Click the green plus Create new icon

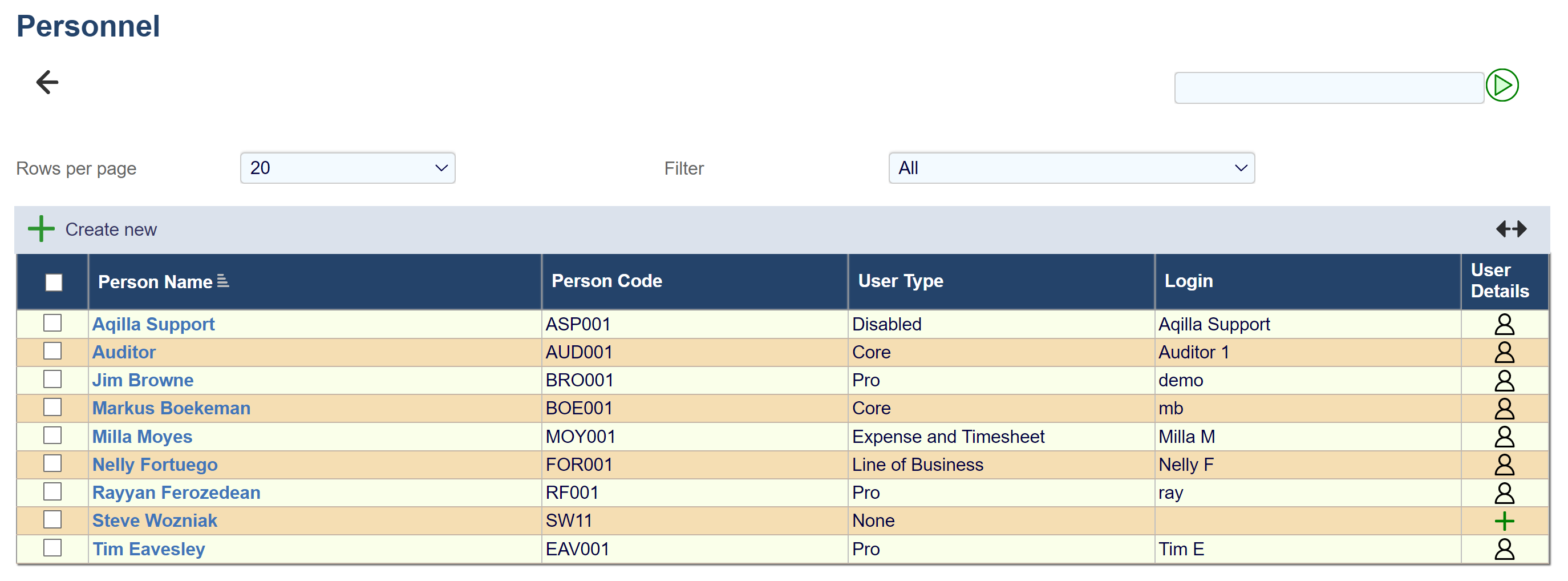click(42, 229)
